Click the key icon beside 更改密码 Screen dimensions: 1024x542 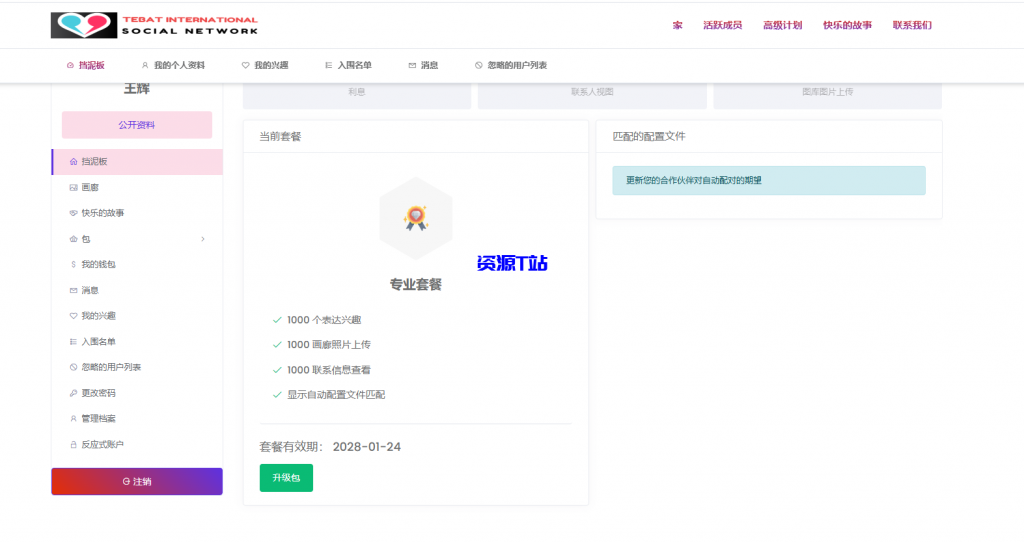point(73,393)
